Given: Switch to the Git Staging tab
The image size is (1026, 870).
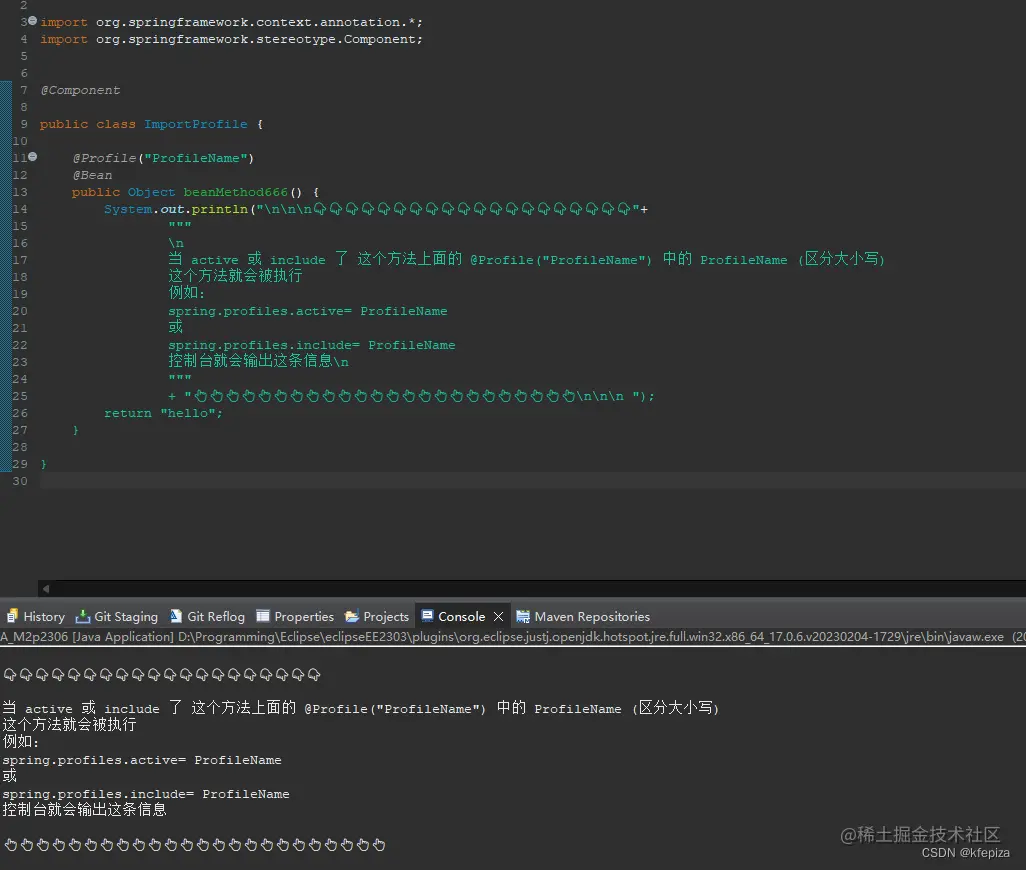Looking at the screenshot, I should pyautogui.click(x=117, y=616).
